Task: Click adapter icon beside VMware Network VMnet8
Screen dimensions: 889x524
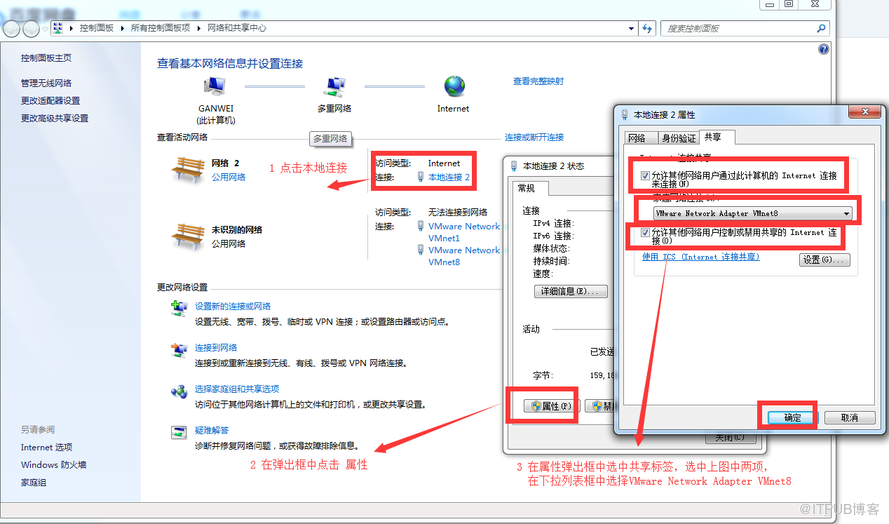Action: pyautogui.click(x=421, y=250)
